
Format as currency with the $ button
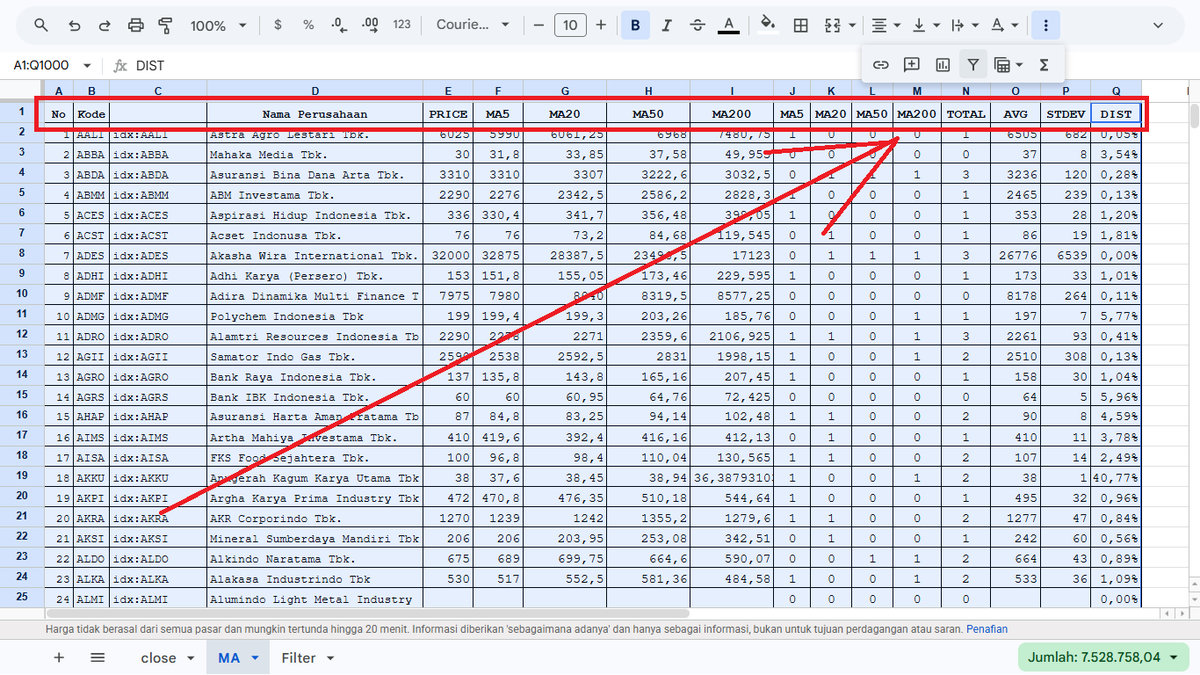[277, 25]
